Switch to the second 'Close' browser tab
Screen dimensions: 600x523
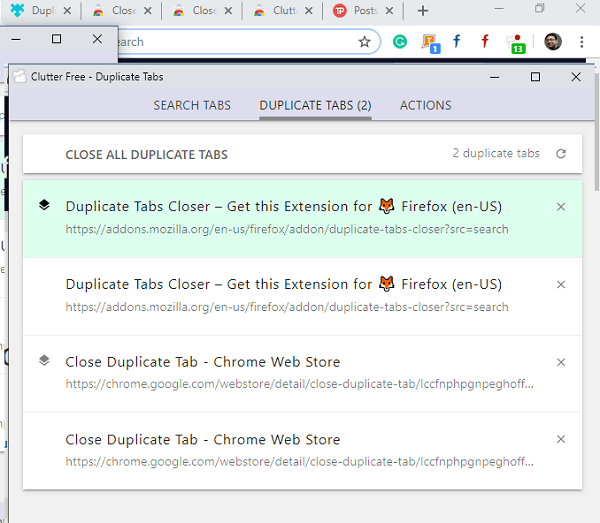(x=202, y=10)
